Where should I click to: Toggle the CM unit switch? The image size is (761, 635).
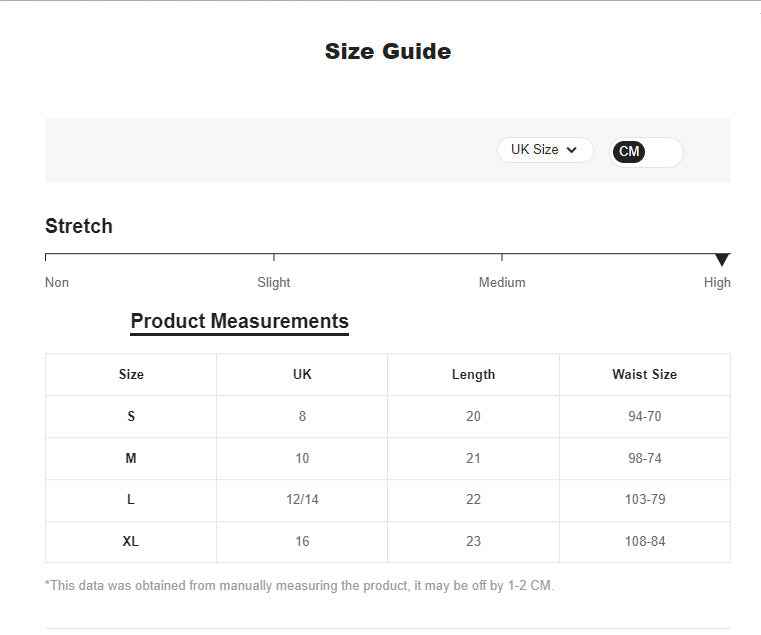[645, 152]
